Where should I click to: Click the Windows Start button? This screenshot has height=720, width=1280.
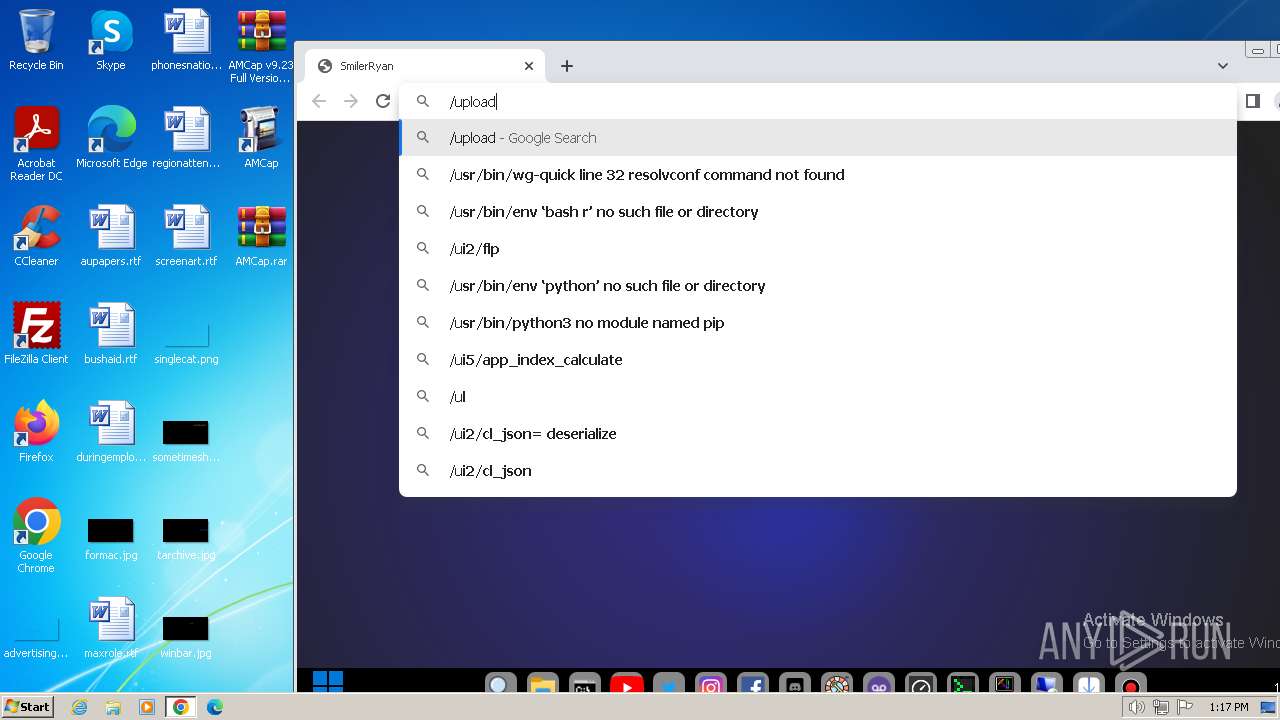coord(28,707)
